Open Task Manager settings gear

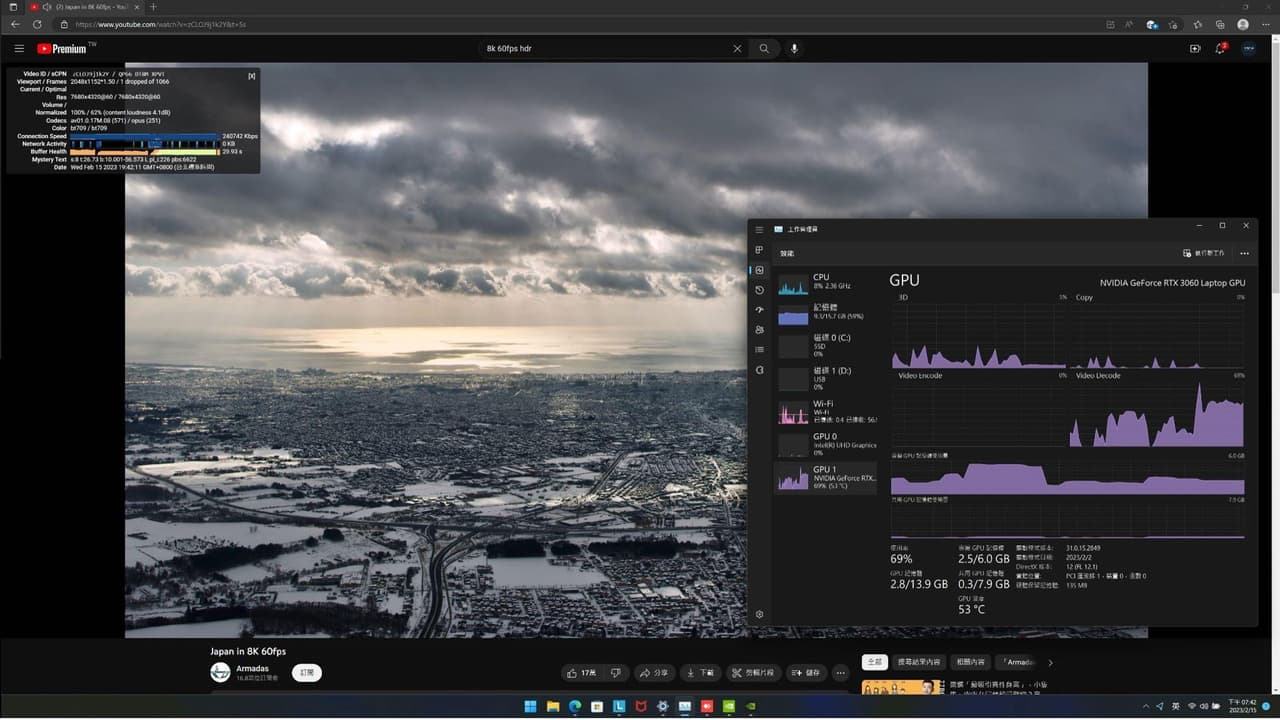[759, 614]
